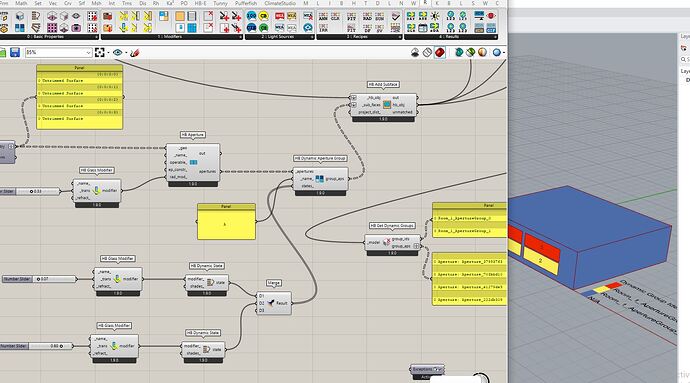Click the HB Get Dynamic Groups name label
Image resolution: width=690 pixels, height=383 pixels.
(392, 225)
